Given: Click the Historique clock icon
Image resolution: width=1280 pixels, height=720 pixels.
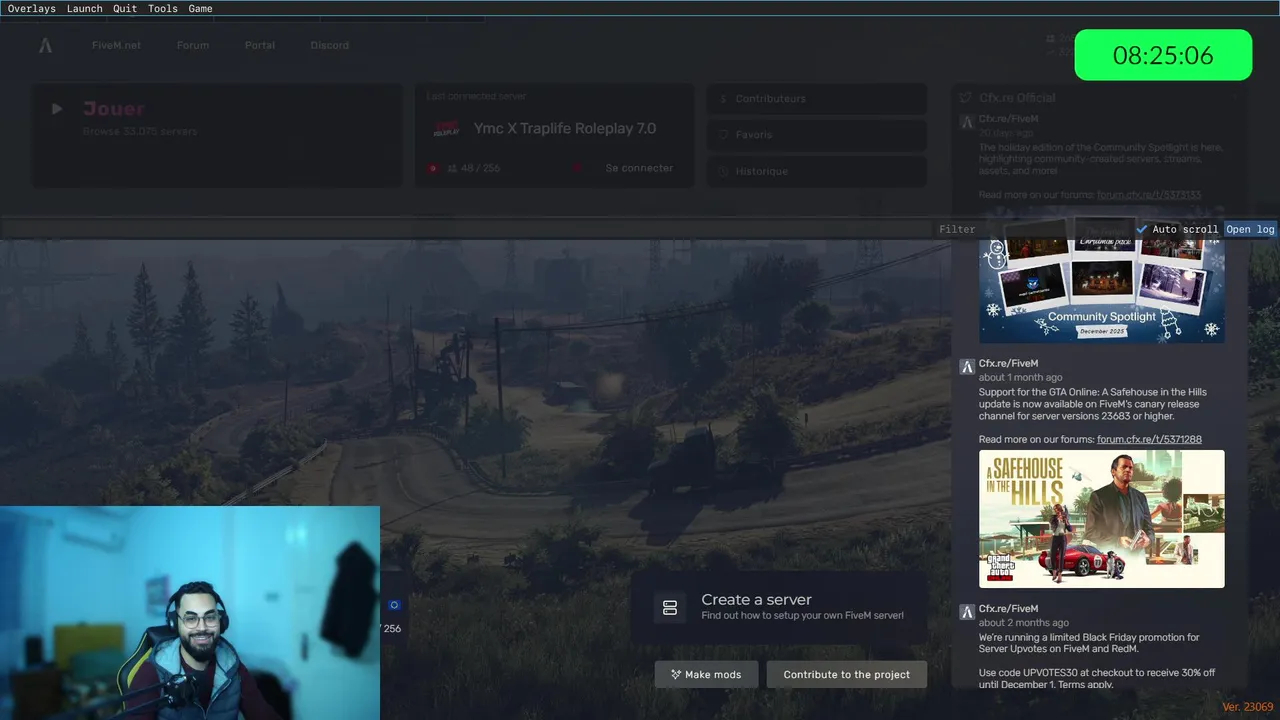Looking at the screenshot, I should 724,171.
